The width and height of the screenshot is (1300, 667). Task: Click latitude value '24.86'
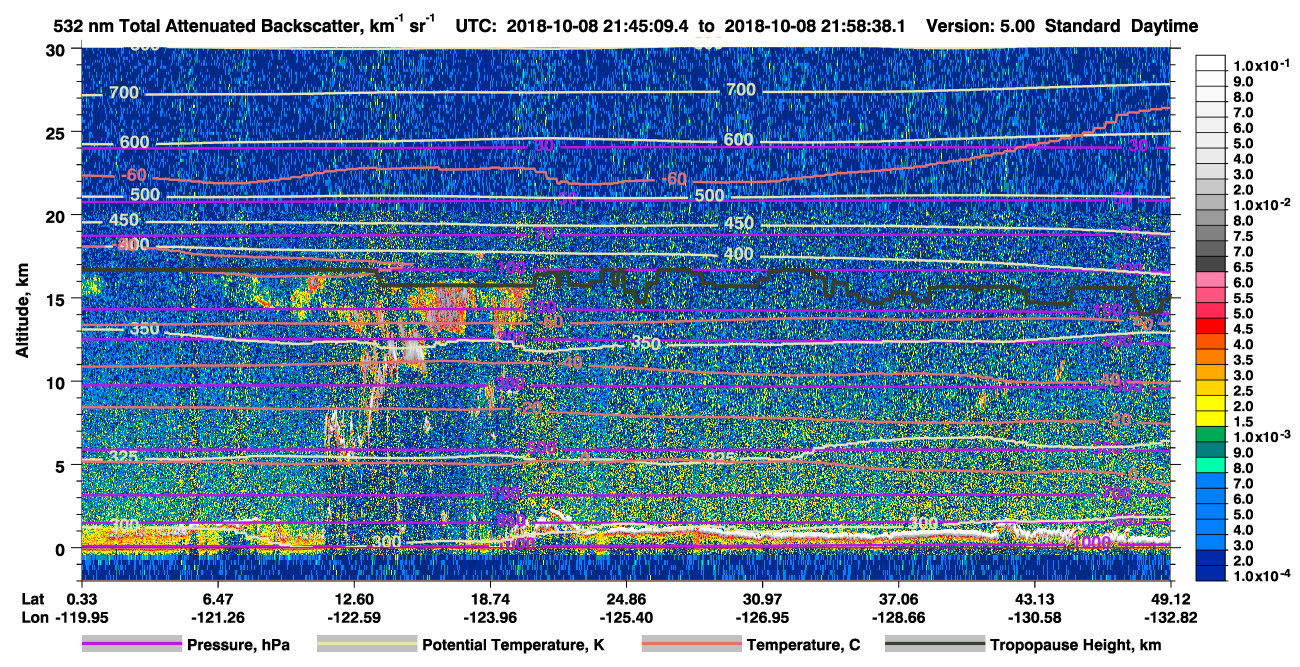pyautogui.click(x=626, y=599)
